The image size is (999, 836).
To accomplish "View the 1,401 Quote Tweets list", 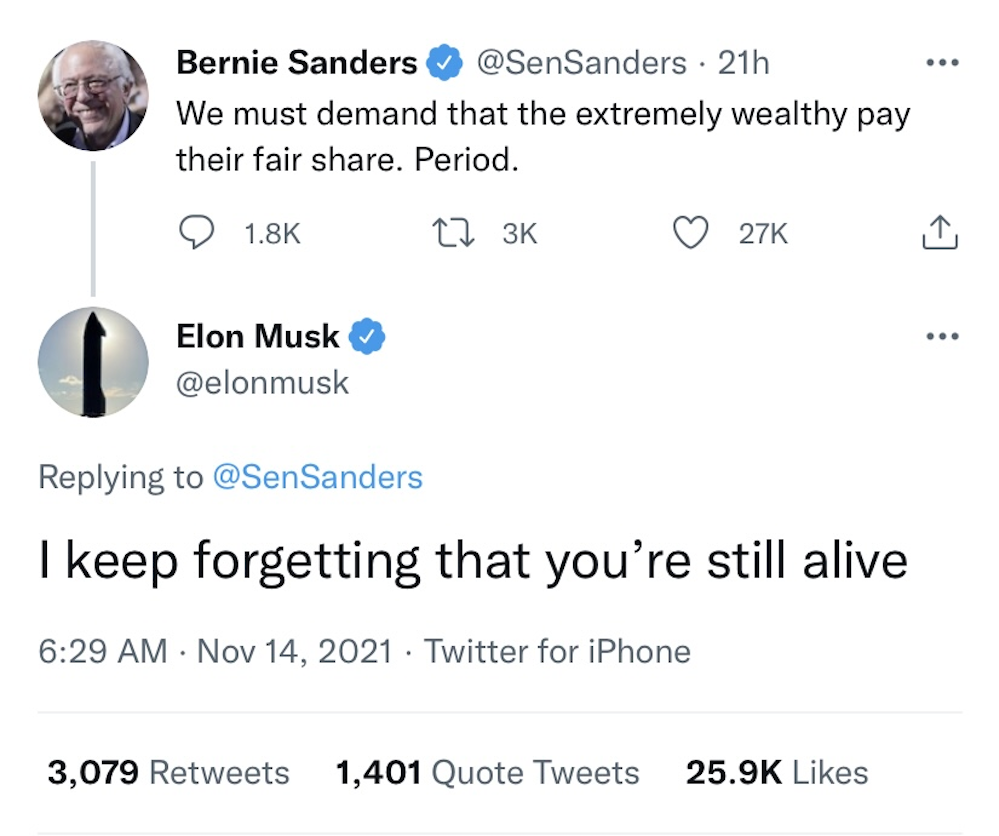I will click(487, 772).
